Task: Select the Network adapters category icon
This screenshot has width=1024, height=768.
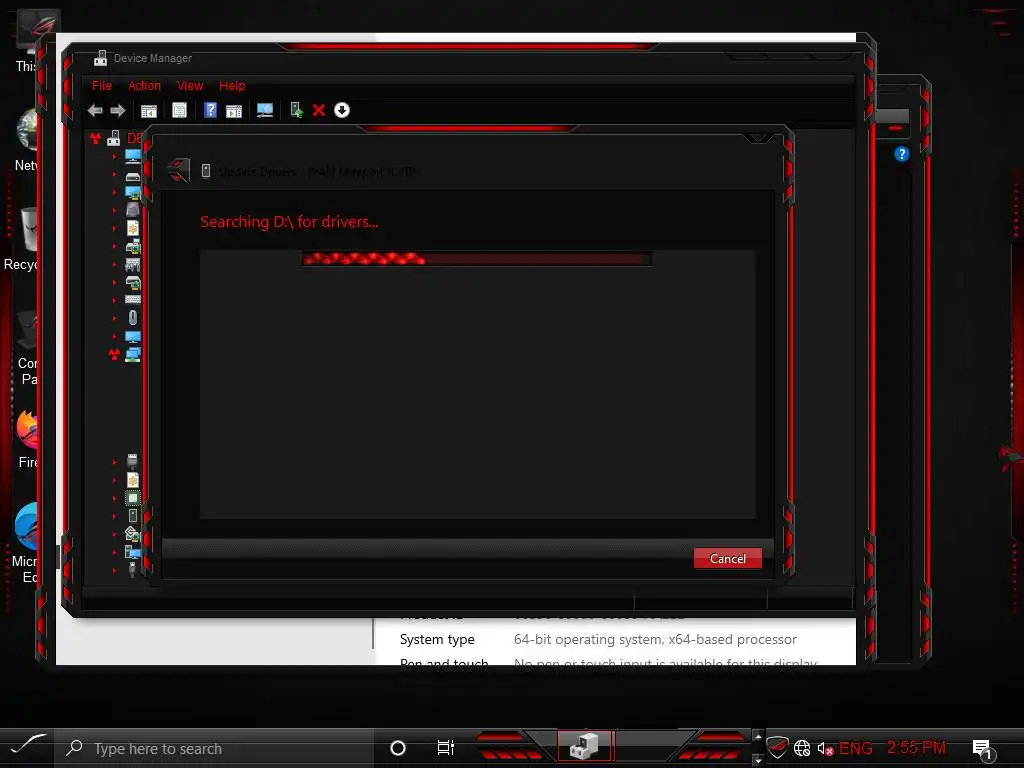Action: 133,355
